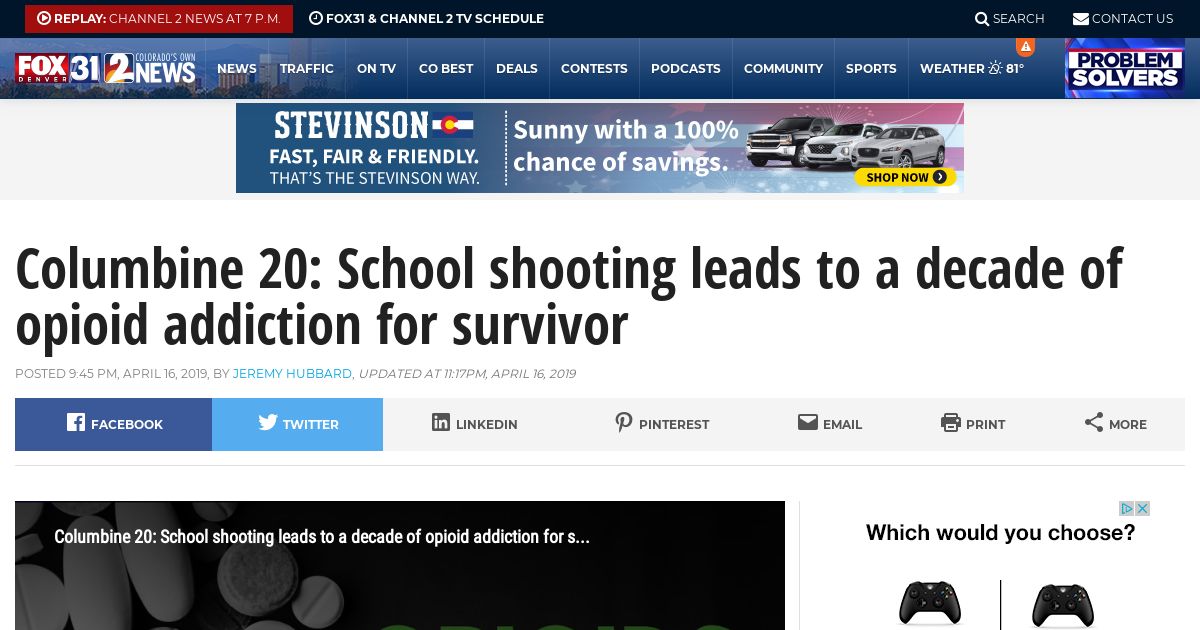Click the LinkedIn logo icon
The width and height of the screenshot is (1200, 630).
point(441,422)
